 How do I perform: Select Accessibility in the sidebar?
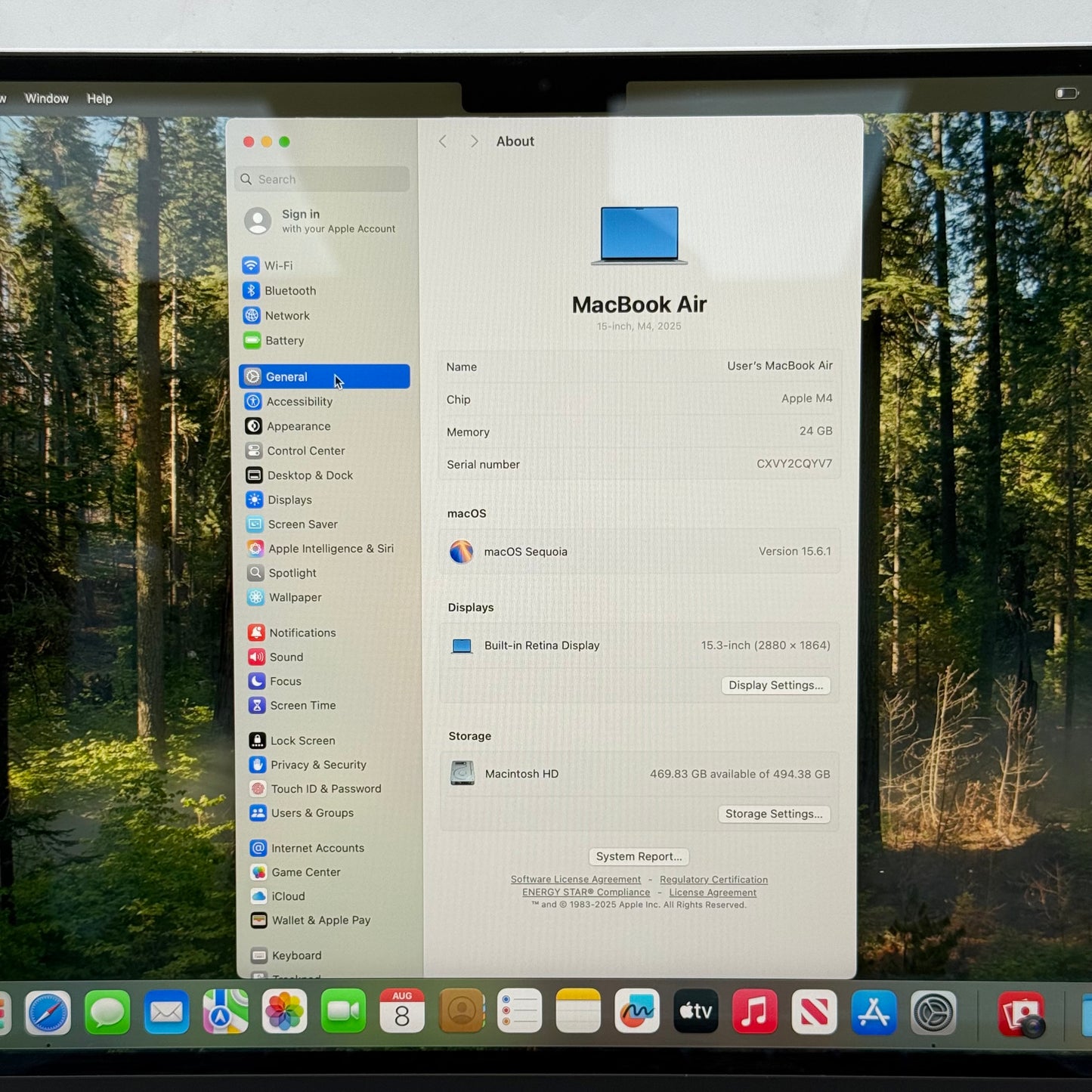click(x=289, y=401)
